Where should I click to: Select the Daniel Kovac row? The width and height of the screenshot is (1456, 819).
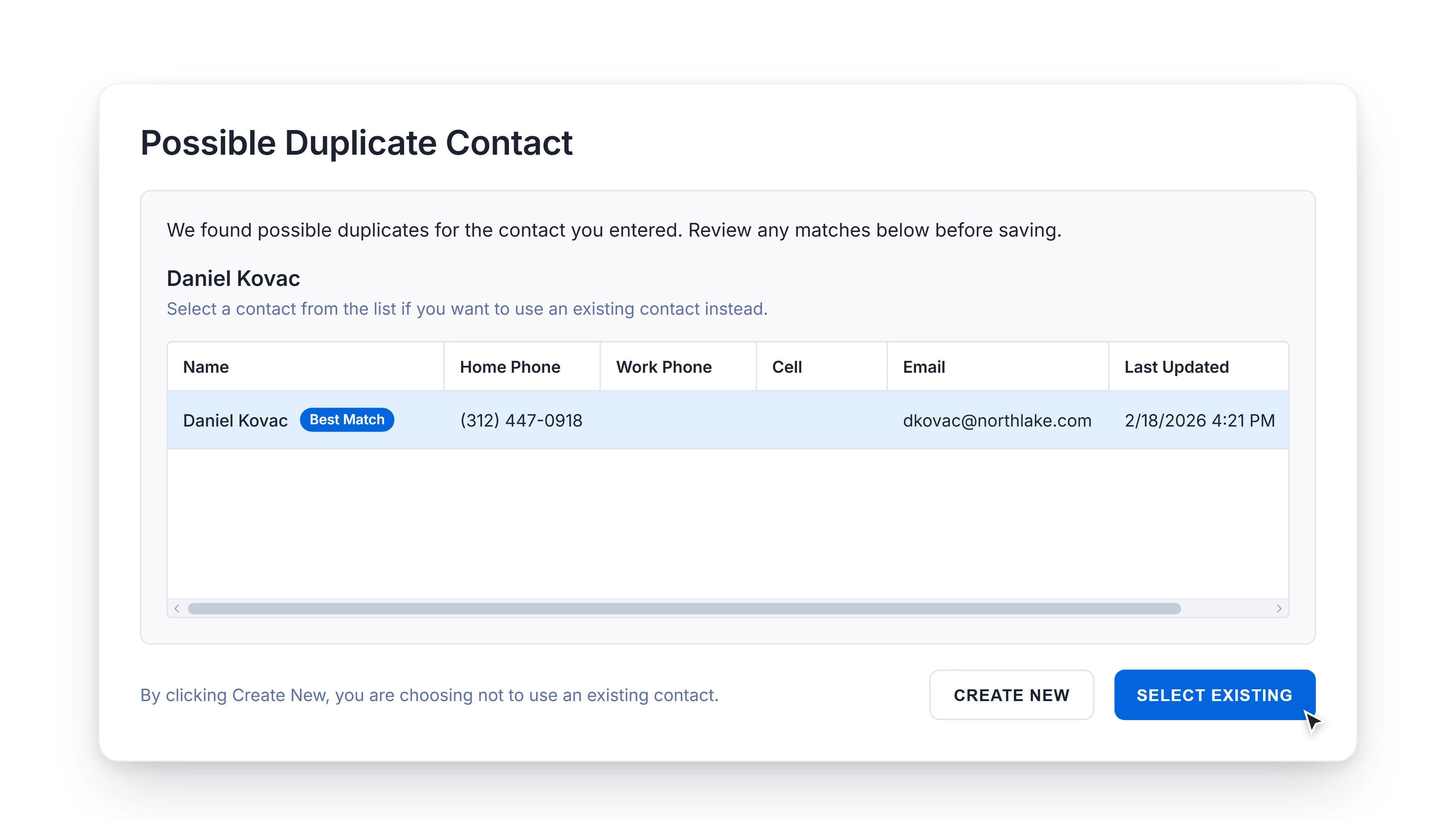pyautogui.click(x=728, y=420)
